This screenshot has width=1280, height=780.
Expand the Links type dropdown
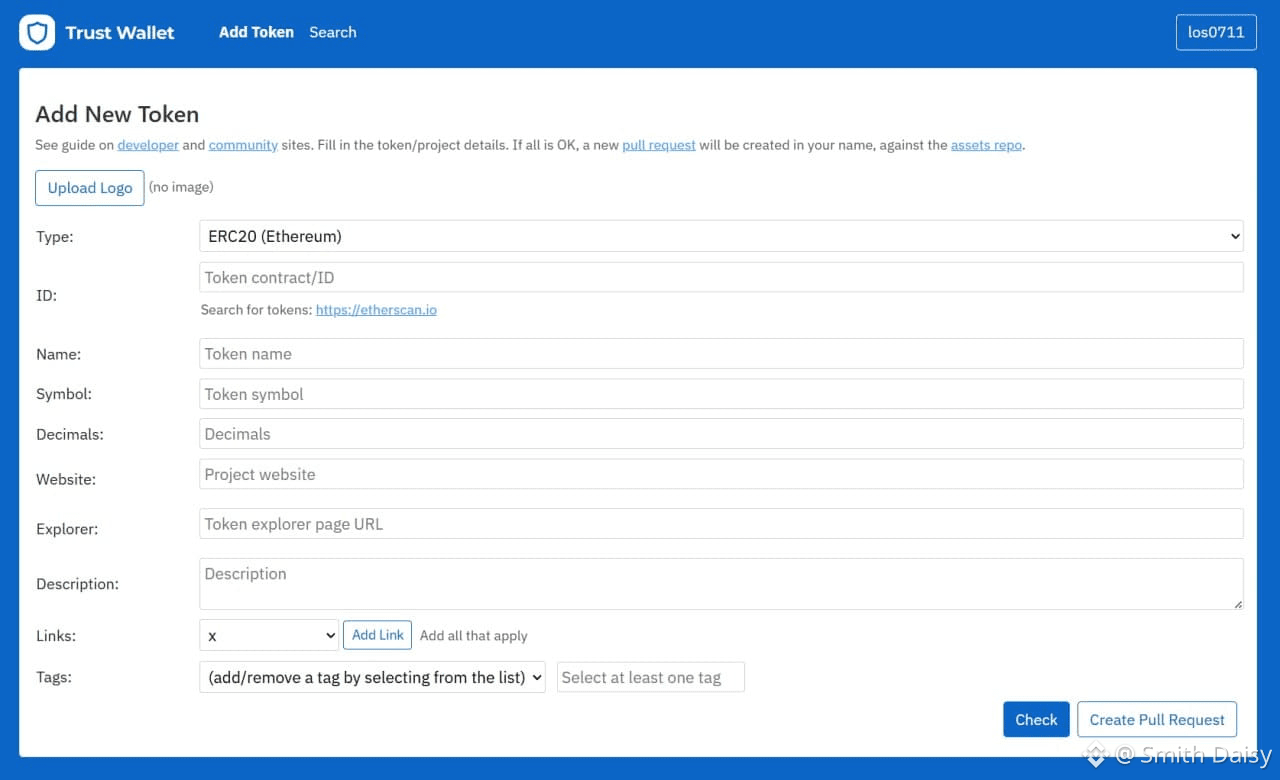pyautogui.click(x=269, y=635)
